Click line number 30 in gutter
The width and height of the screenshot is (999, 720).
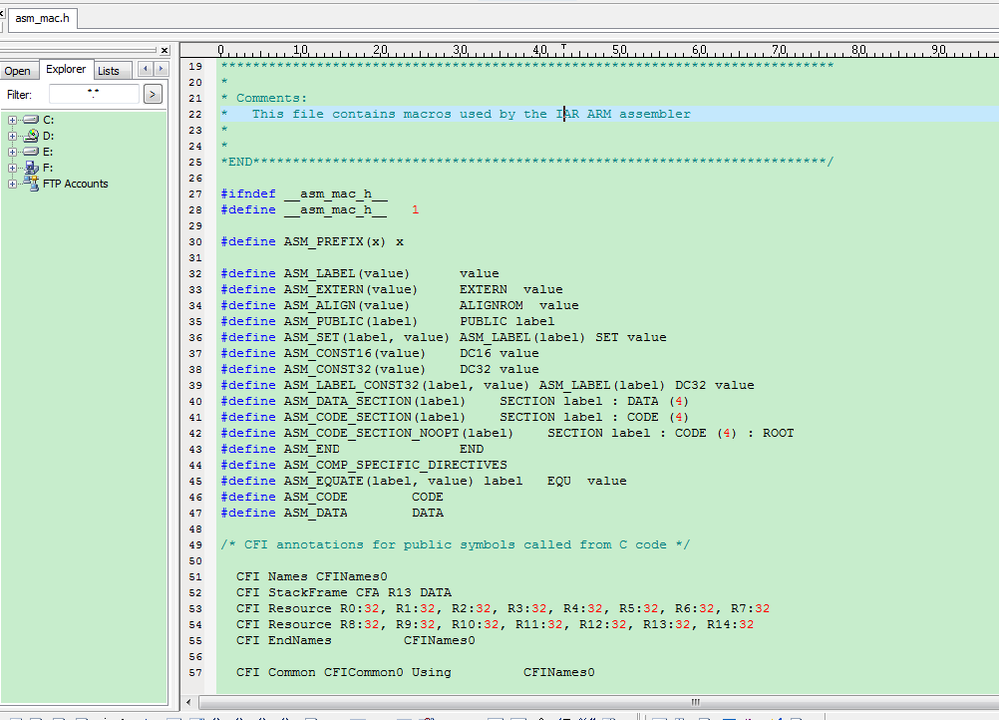coord(195,242)
